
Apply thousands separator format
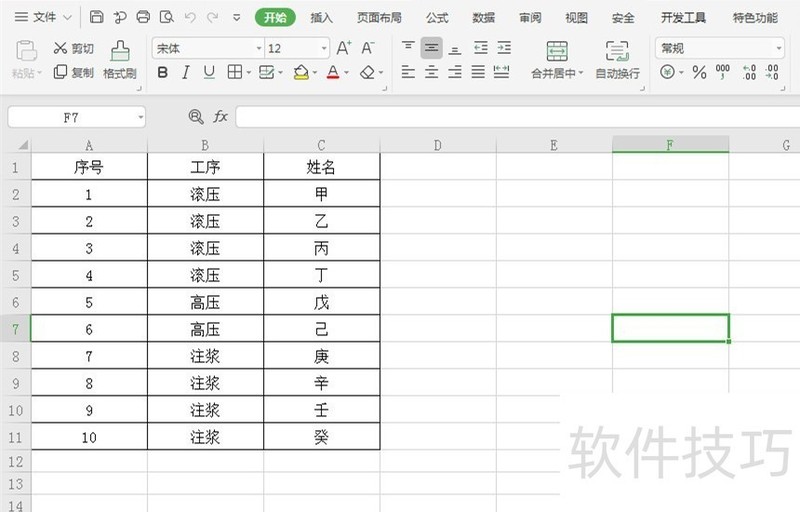click(722, 72)
